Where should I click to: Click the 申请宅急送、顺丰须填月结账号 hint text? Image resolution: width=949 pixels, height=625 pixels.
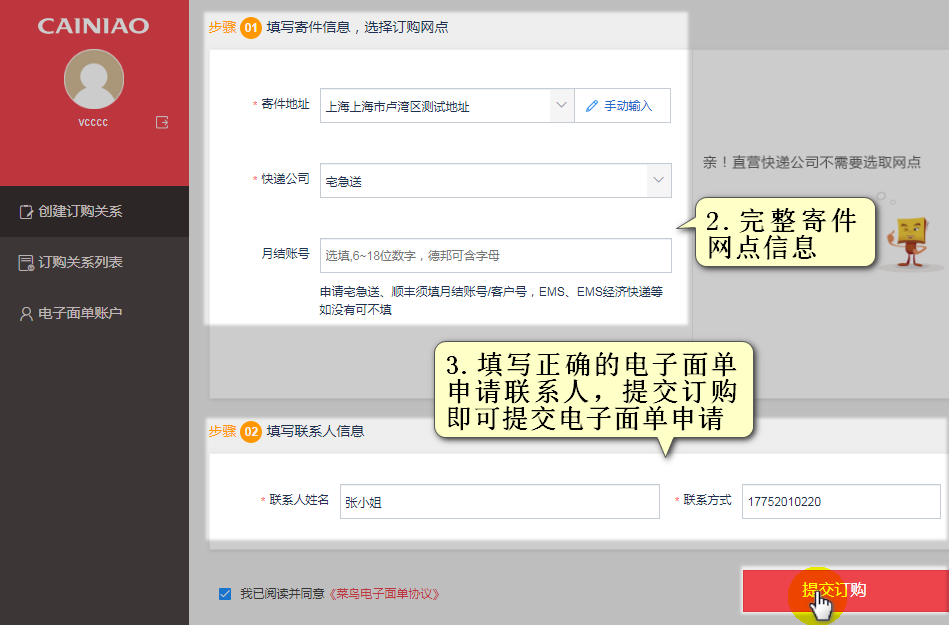click(x=491, y=301)
